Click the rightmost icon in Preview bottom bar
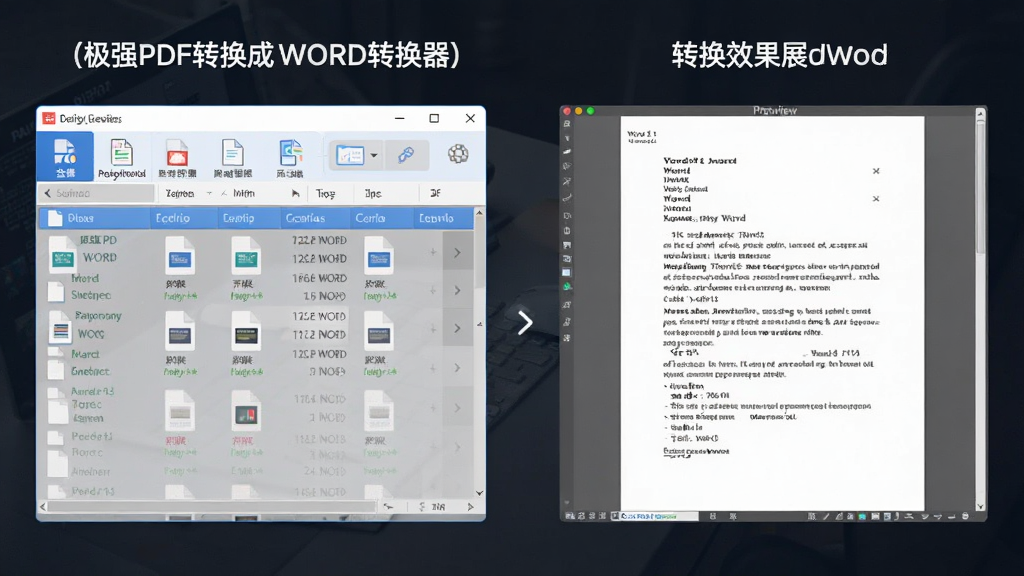This screenshot has height=576, width=1024. [965, 516]
